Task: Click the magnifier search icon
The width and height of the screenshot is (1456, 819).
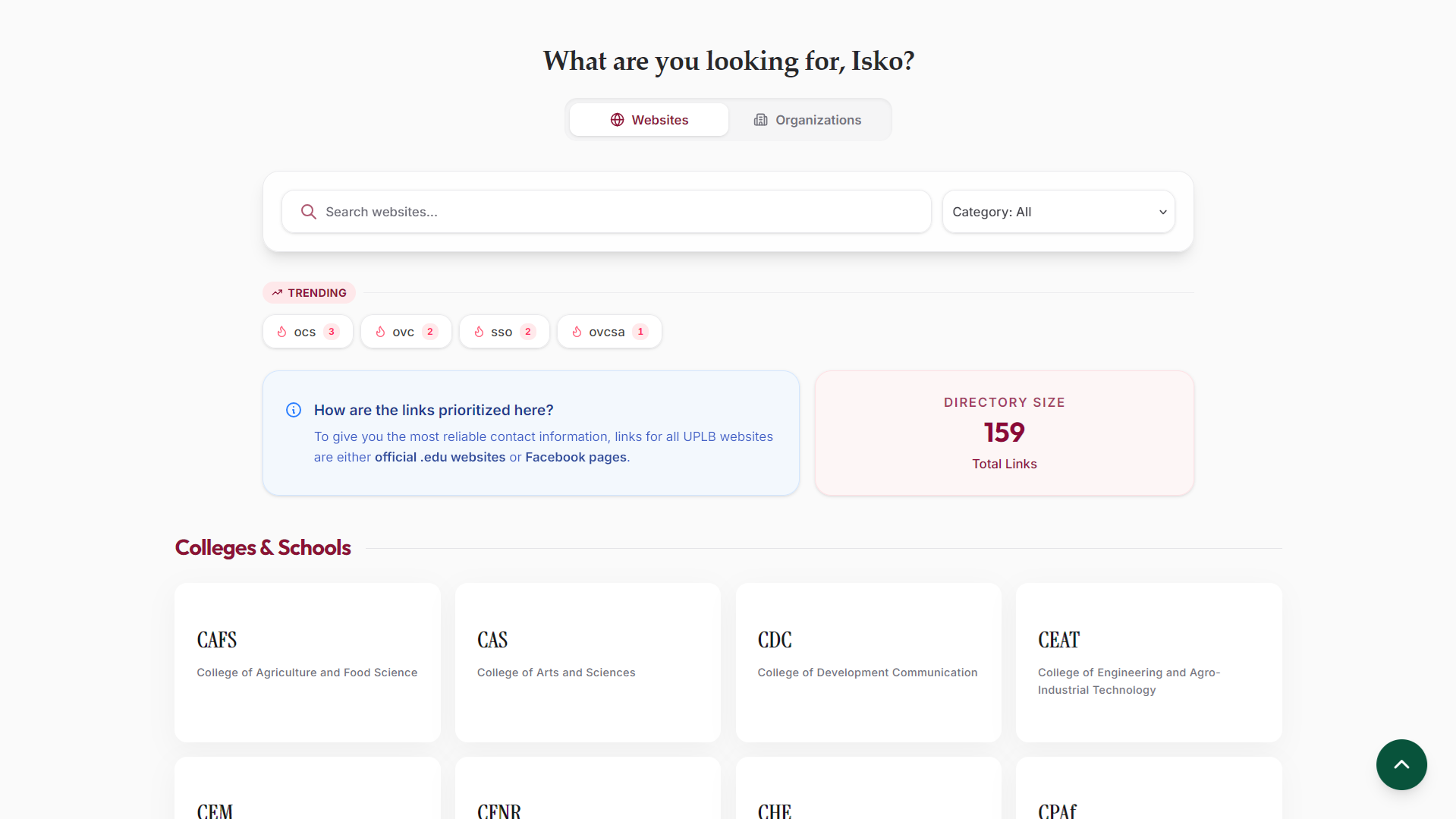Action: [x=308, y=212]
